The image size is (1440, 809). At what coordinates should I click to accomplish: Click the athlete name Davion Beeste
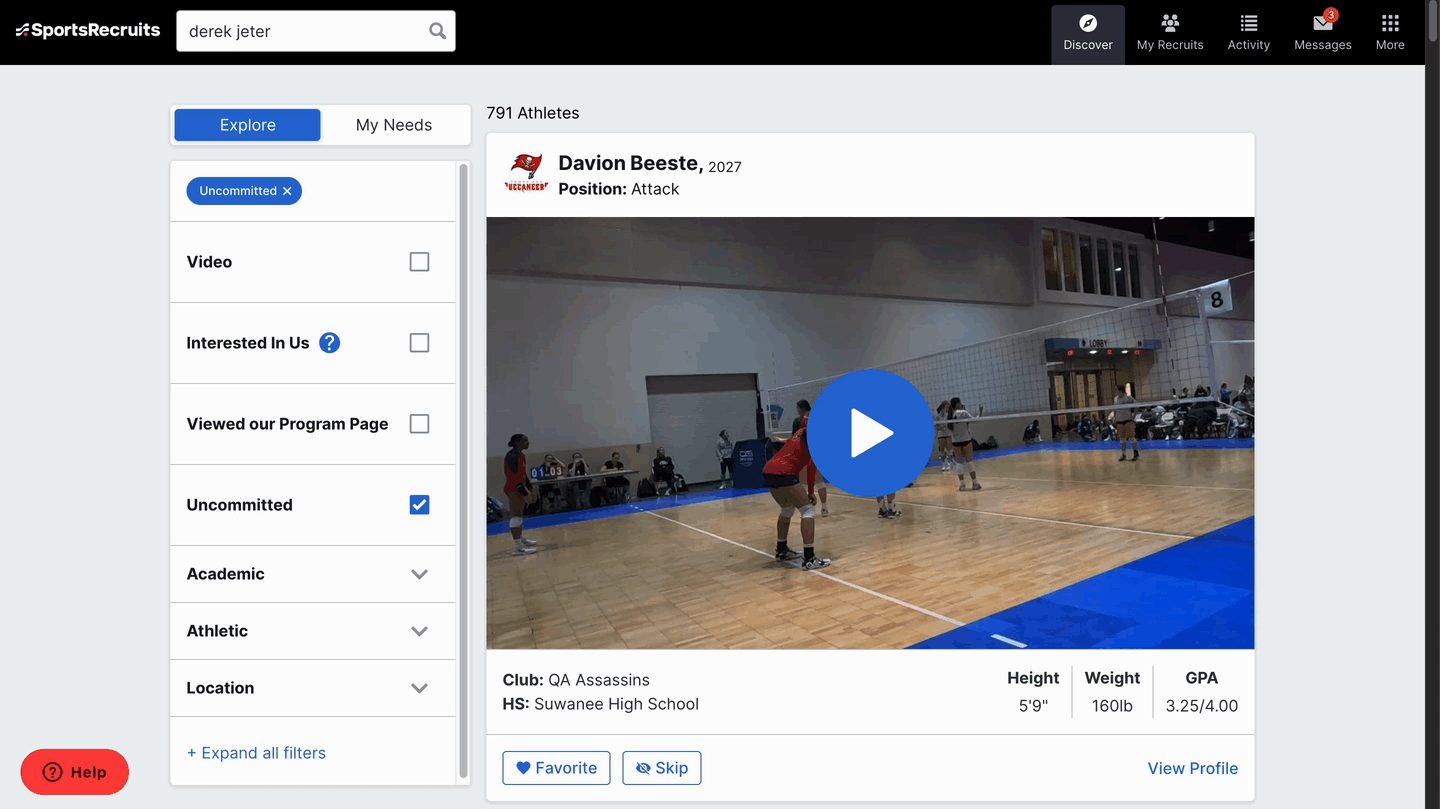(x=630, y=163)
